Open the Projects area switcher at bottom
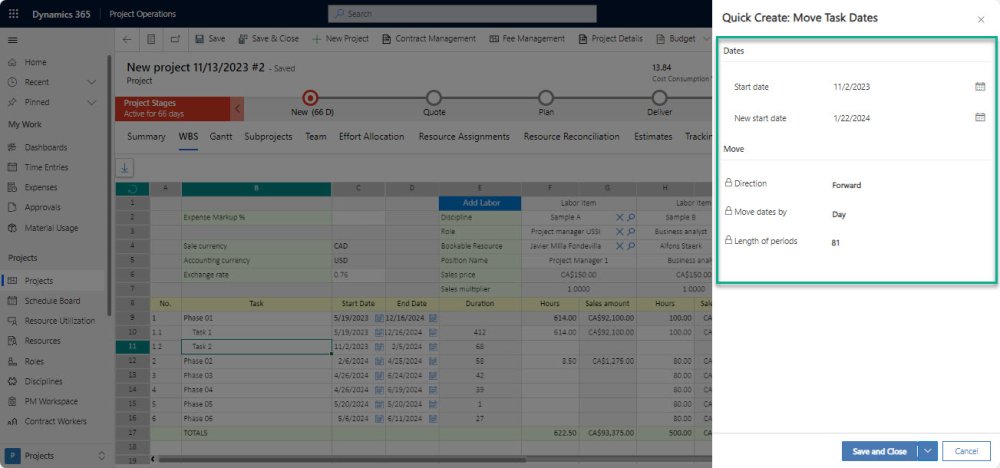1000x468 pixels. pos(56,456)
